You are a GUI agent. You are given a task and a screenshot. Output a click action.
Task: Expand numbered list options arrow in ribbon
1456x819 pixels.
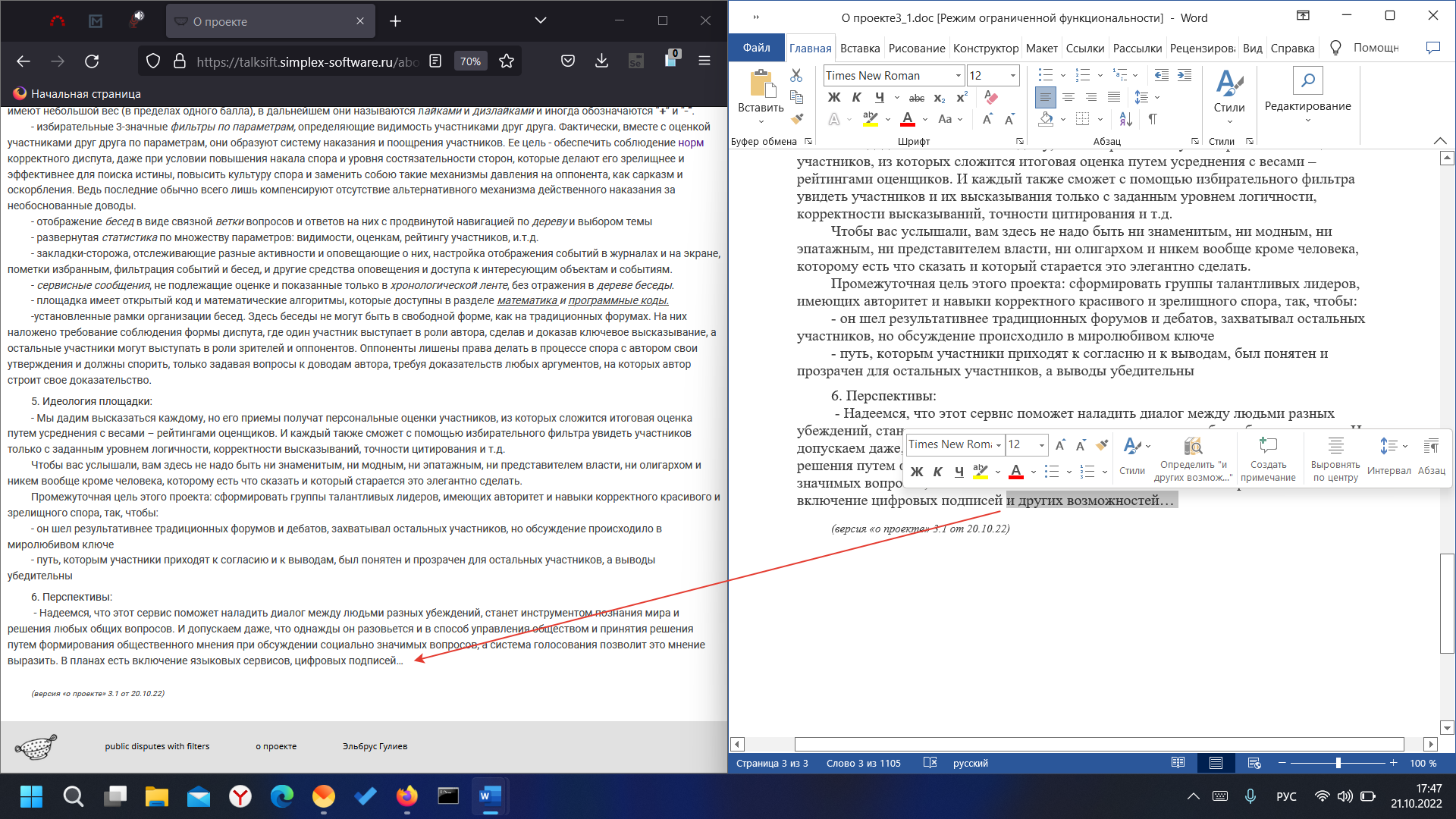(1100, 76)
